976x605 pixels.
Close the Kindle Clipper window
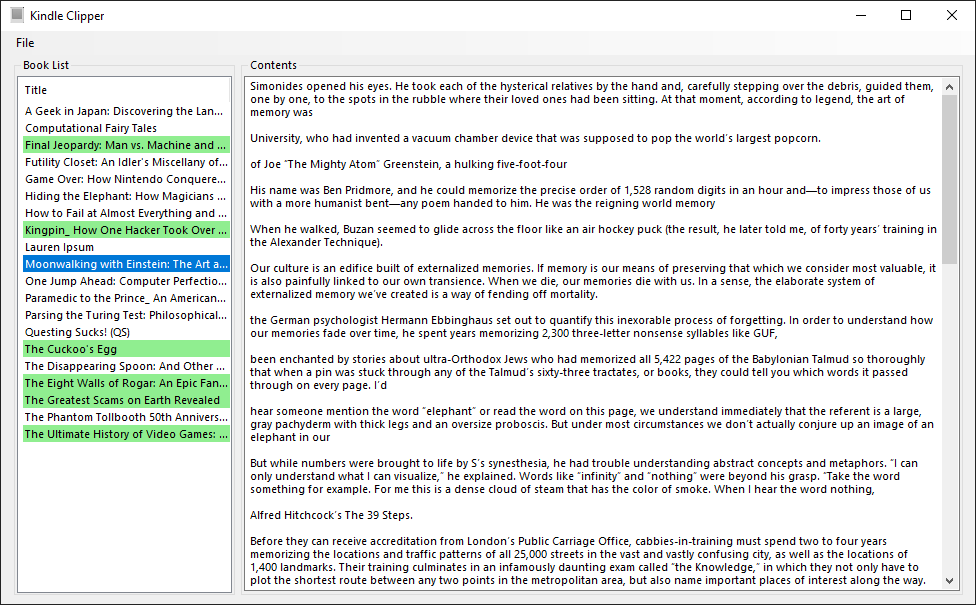(952, 16)
